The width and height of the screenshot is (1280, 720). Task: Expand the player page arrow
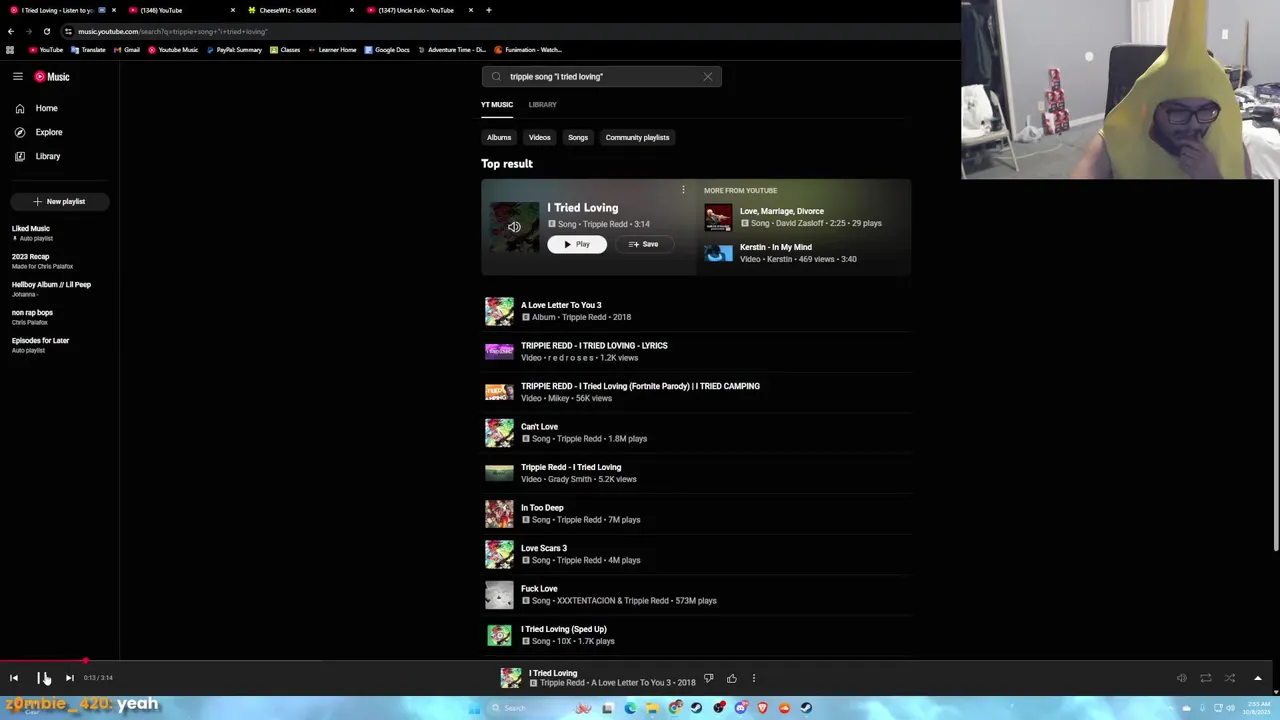coord(1258,678)
